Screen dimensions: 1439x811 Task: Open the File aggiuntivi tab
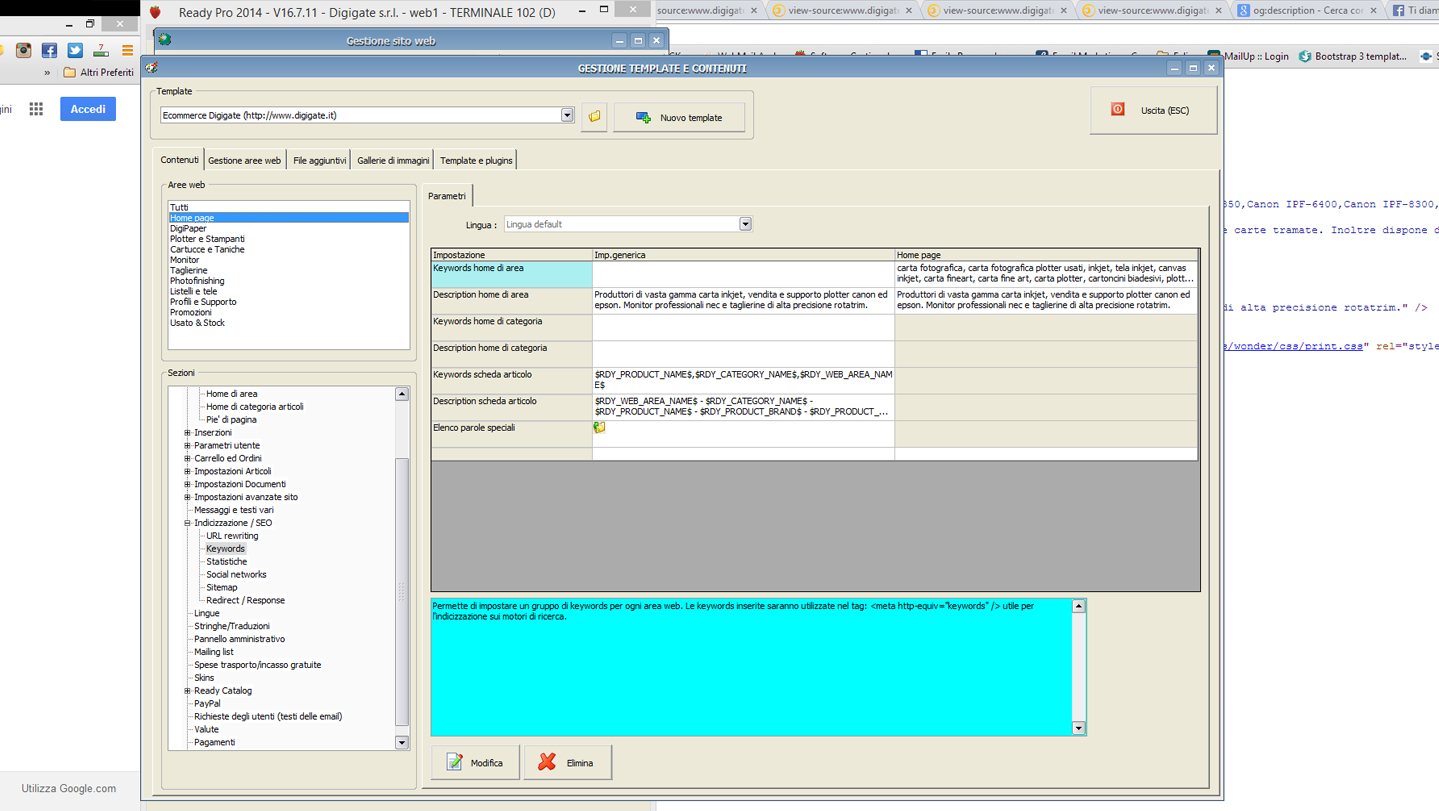(x=319, y=160)
